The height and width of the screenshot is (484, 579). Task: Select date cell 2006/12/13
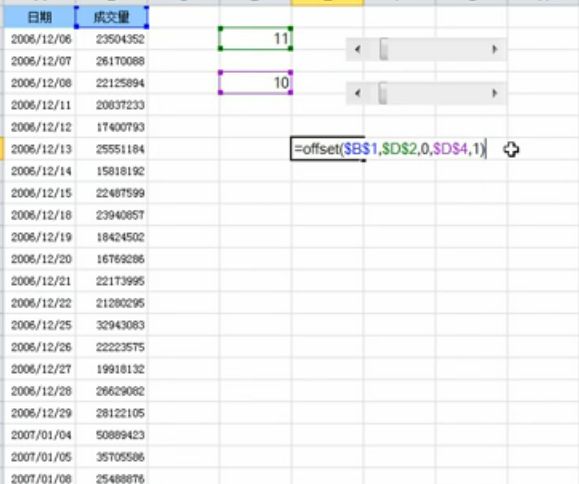pyautogui.click(x=40, y=149)
